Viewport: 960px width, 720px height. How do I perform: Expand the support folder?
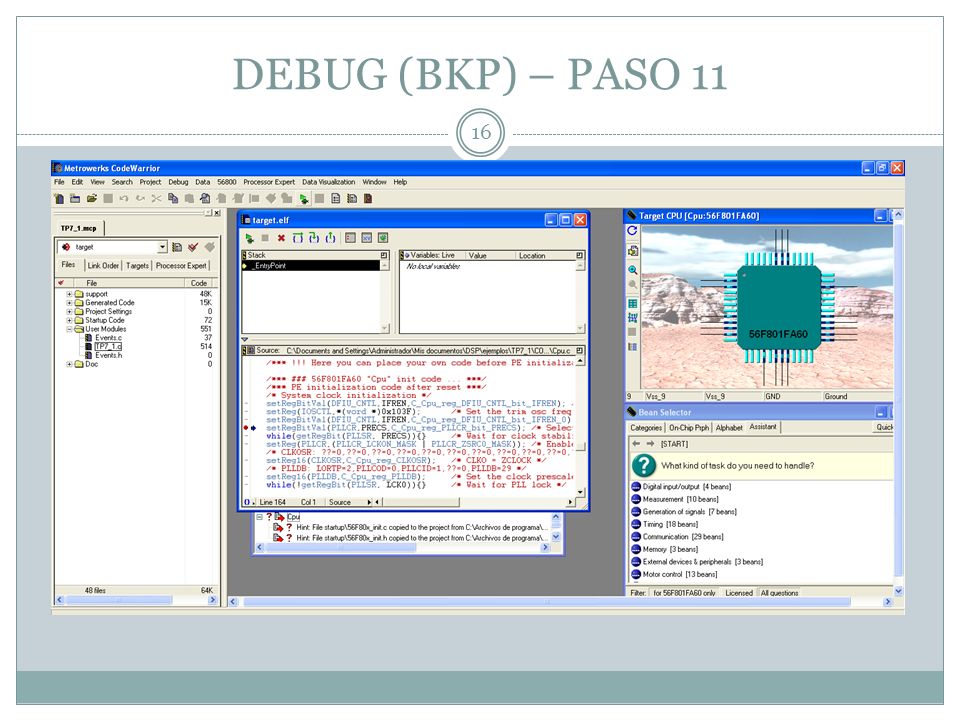coord(69,294)
